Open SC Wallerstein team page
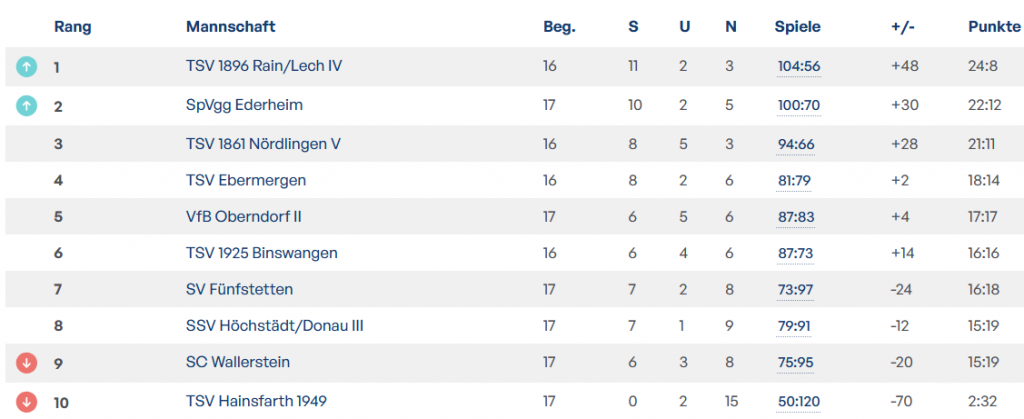Screen dimensions: 1024x419 click(238, 362)
